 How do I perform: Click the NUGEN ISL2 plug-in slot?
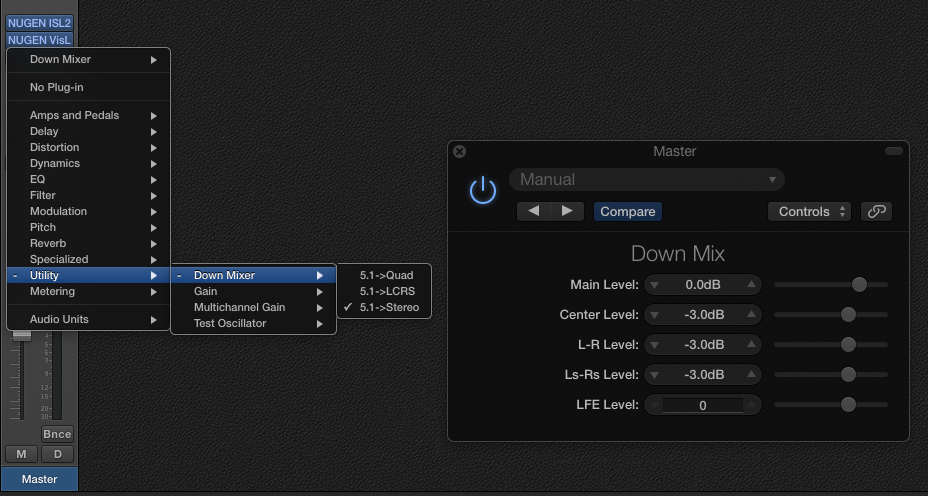pyautogui.click(x=40, y=23)
